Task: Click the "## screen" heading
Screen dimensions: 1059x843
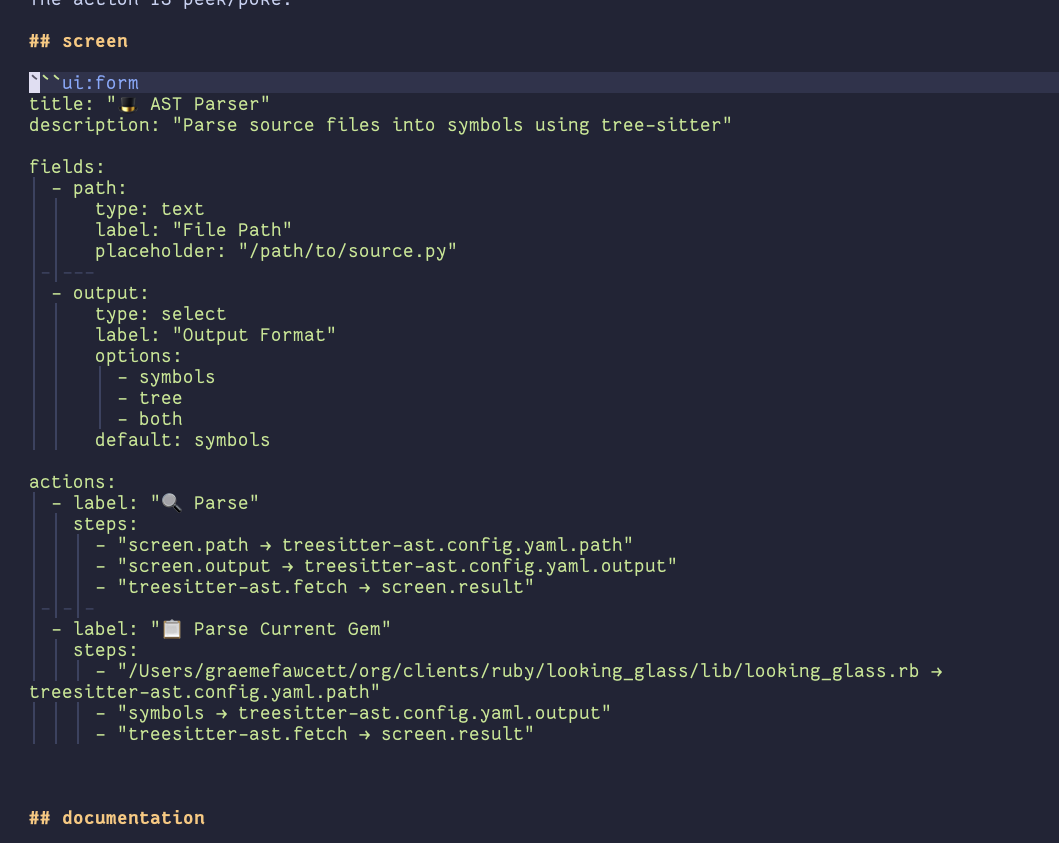Action: (x=78, y=41)
